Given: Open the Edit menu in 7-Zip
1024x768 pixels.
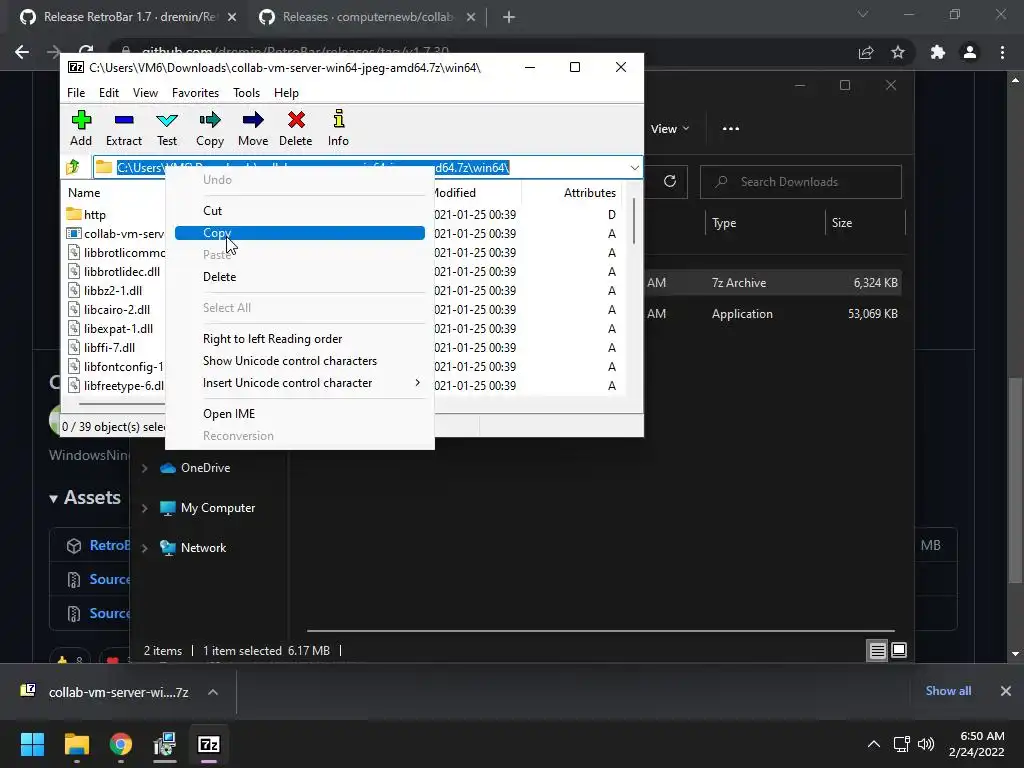Looking at the screenshot, I should click(108, 93).
